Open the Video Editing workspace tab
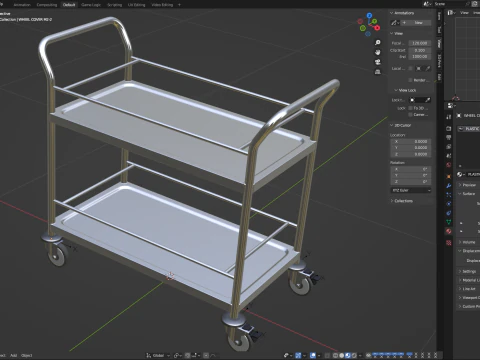This screenshot has height=360, width=480. coord(162,5)
